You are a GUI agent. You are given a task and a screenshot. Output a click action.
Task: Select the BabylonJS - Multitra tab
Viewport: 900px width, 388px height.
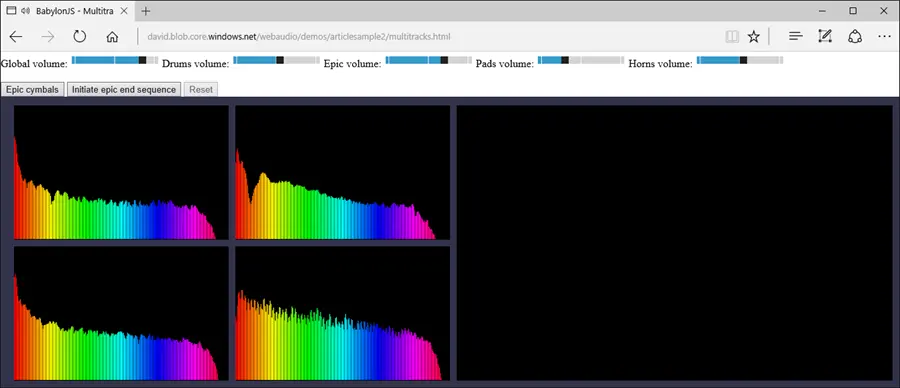68,11
